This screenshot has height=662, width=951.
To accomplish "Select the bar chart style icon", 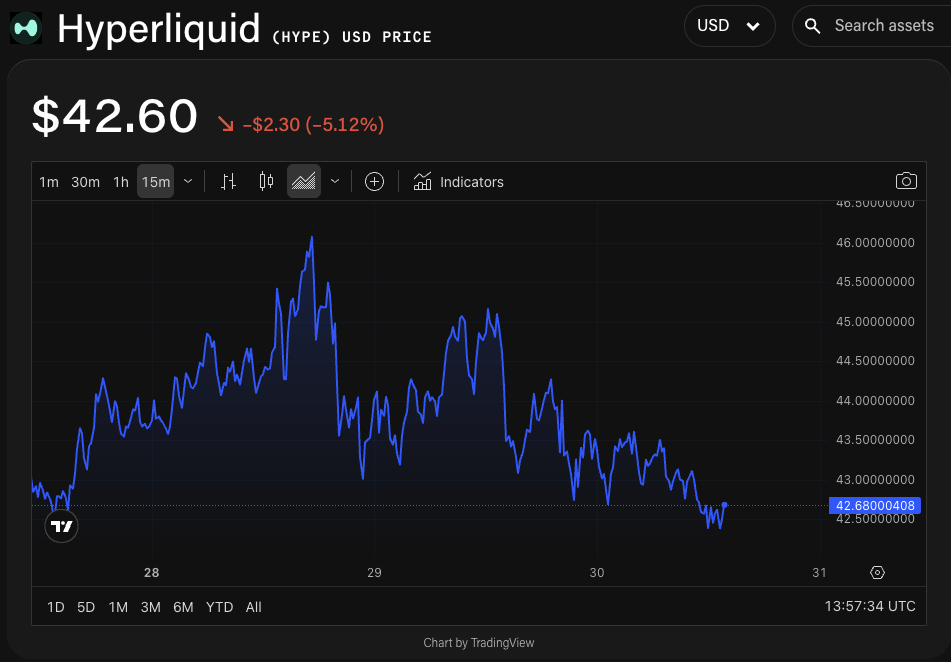I will (228, 181).
